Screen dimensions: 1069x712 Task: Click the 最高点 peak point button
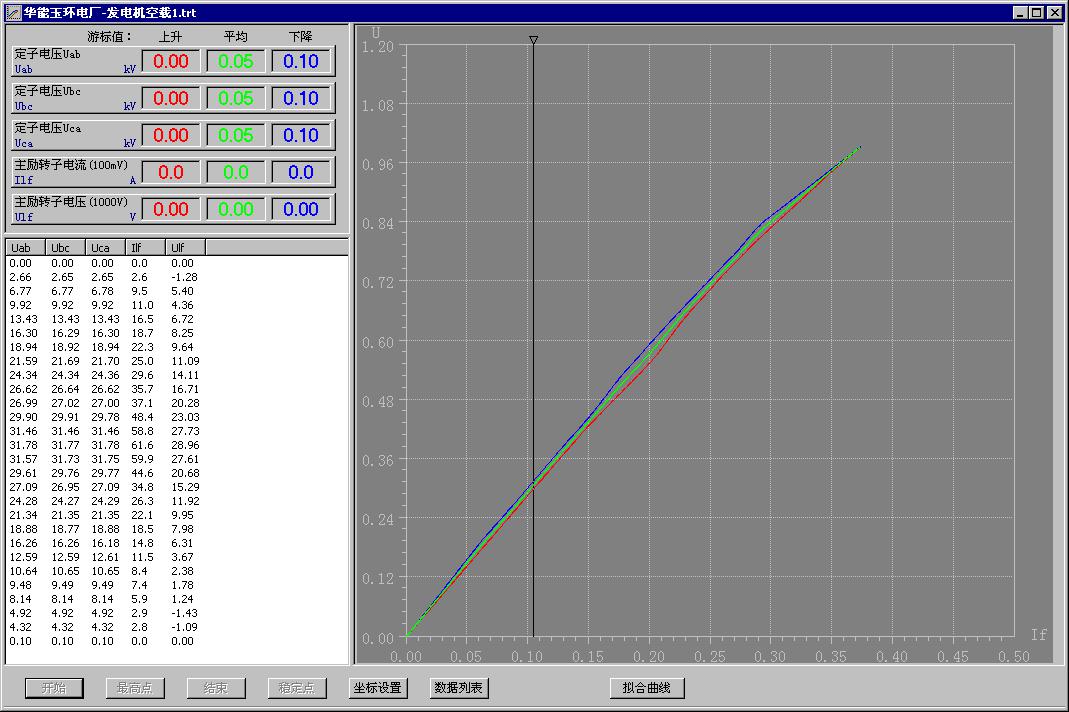pyautogui.click(x=135, y=688)
